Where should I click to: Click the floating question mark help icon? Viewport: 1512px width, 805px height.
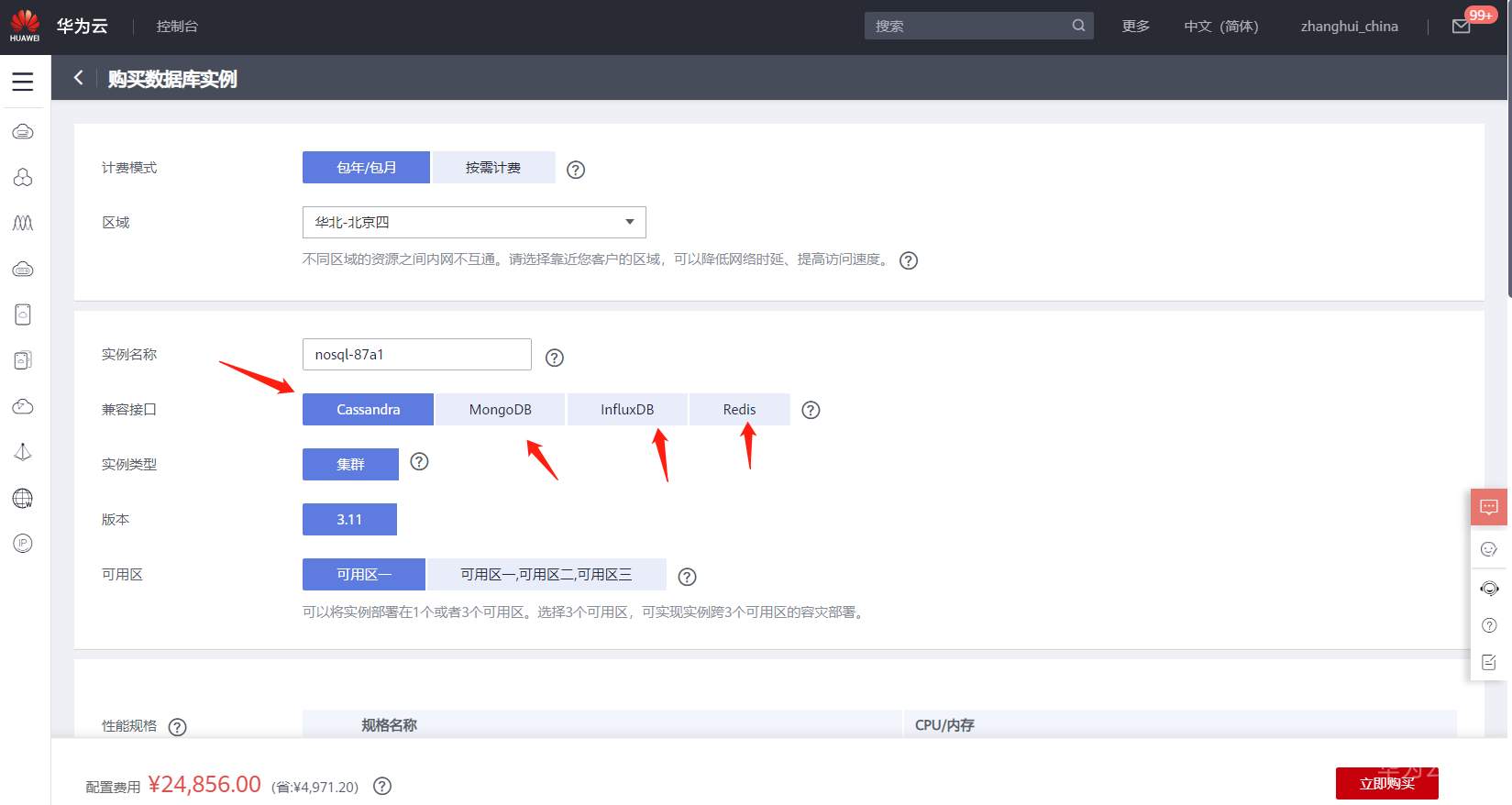(x=1489, y=625)
